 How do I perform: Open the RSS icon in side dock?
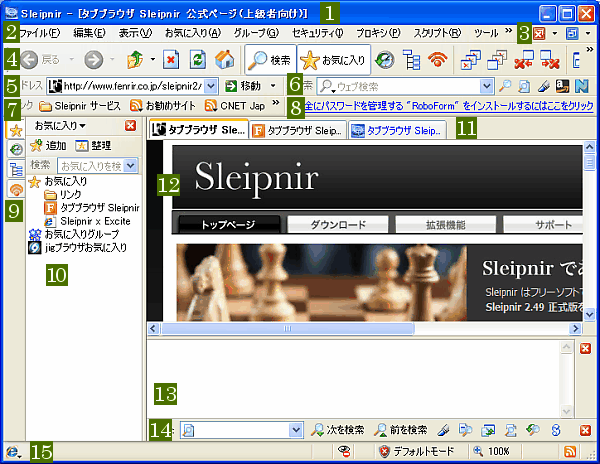(16, 189)
